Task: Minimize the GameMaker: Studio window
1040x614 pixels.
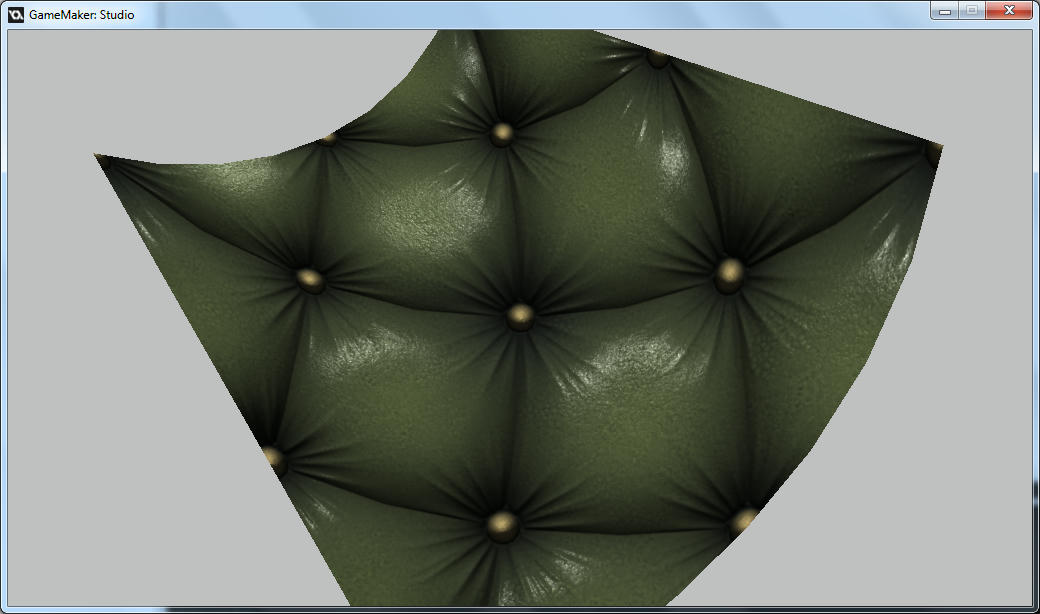Action: point(945,11)
